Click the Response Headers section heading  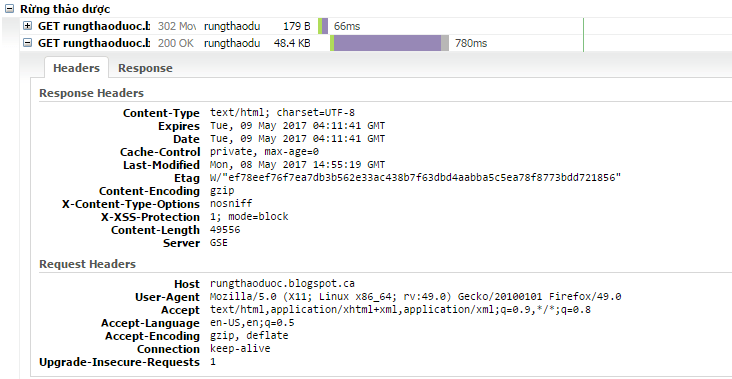click(92, 93)
